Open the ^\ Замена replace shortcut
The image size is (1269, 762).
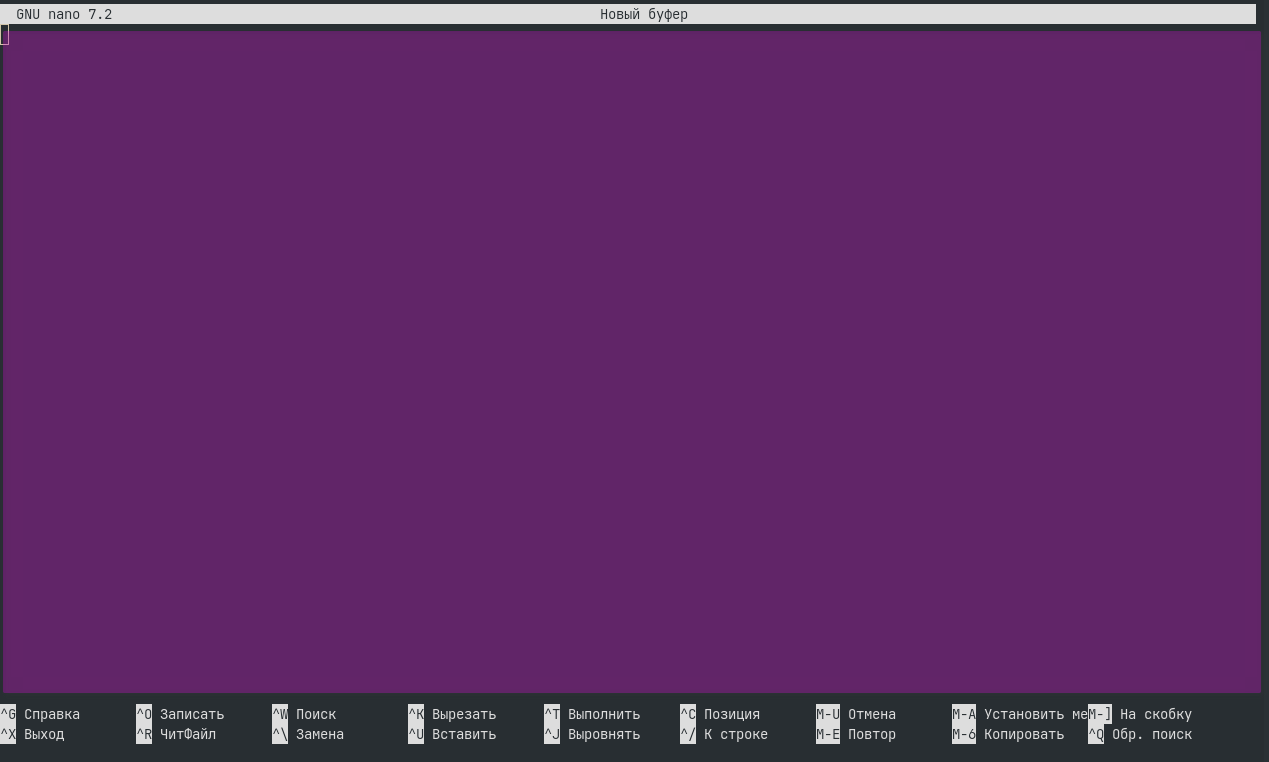point(308,734)
